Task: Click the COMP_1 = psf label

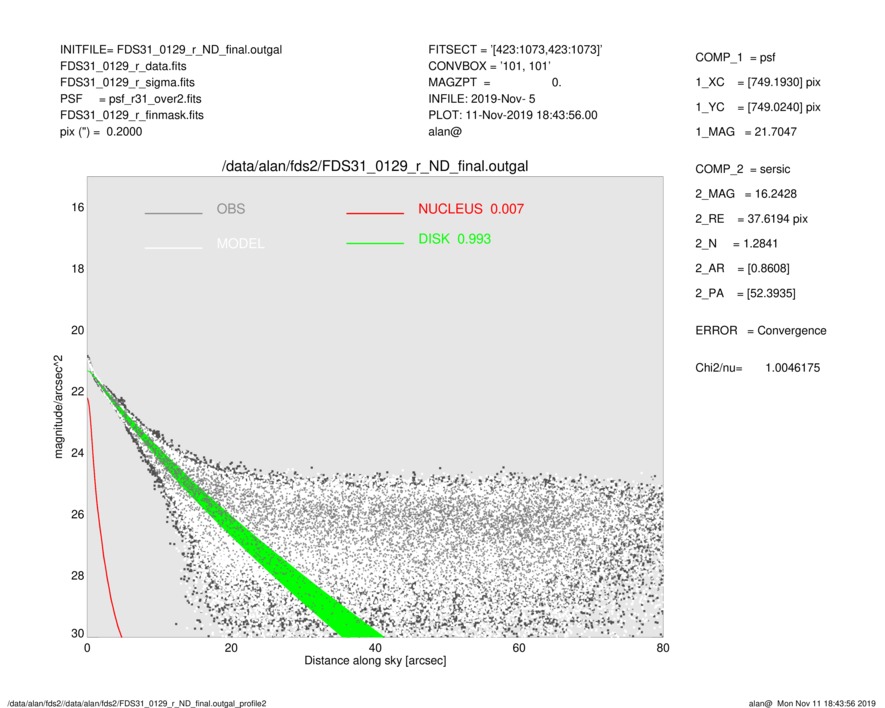Action: [735, 58]
